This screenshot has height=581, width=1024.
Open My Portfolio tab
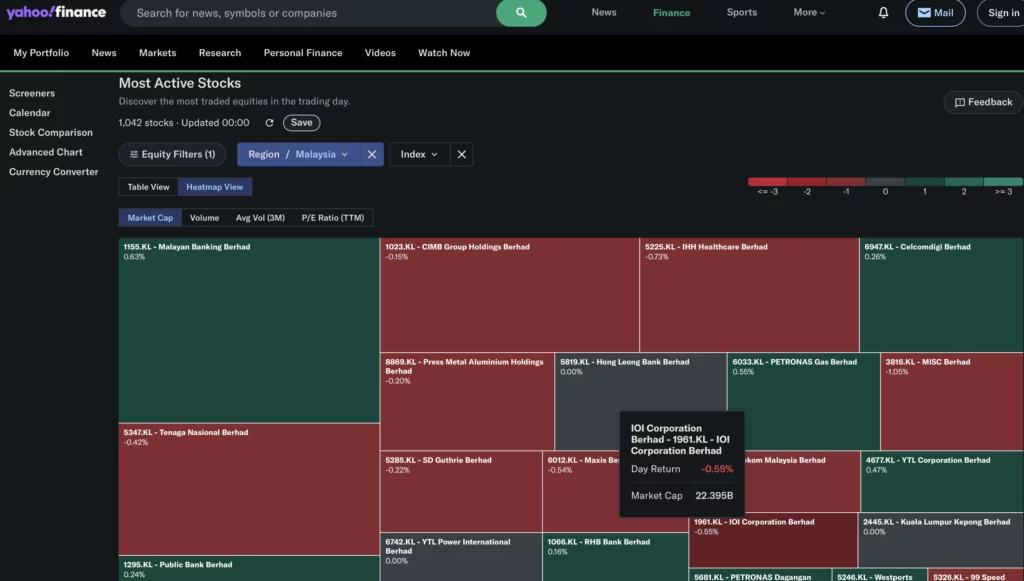click(41, 53)
